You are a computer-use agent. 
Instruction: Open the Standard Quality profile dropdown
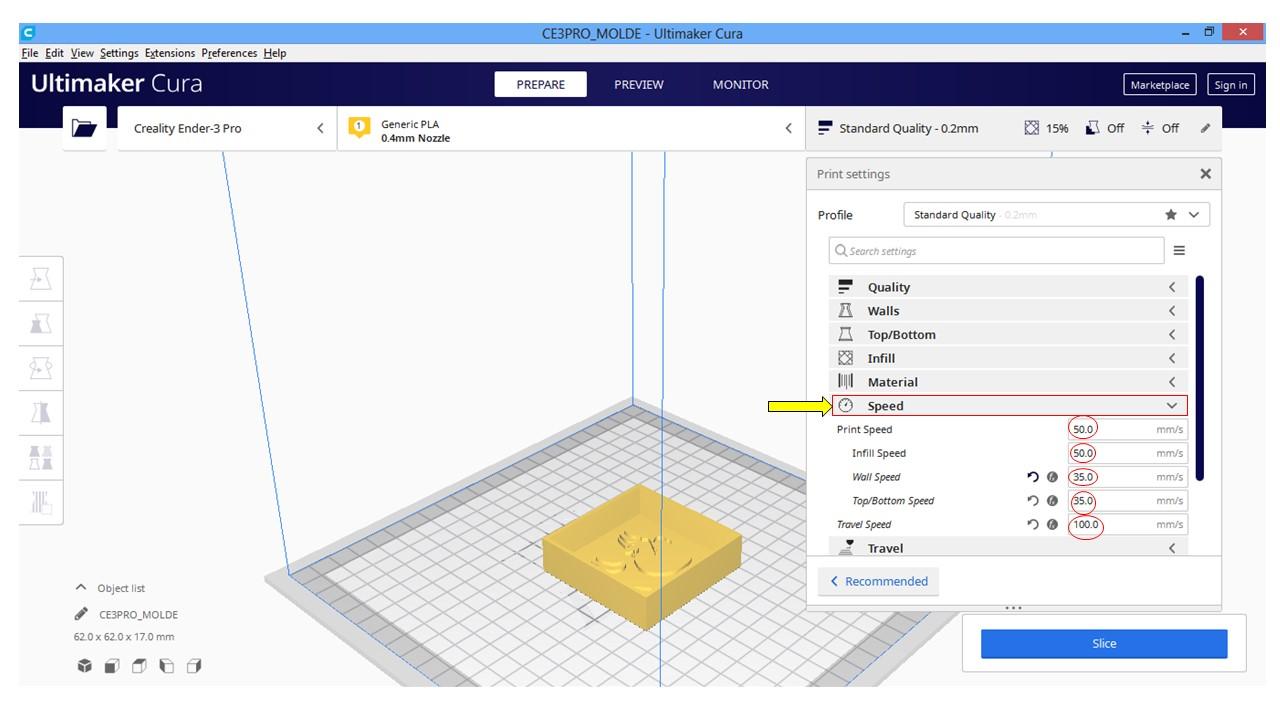(1056, 215)
